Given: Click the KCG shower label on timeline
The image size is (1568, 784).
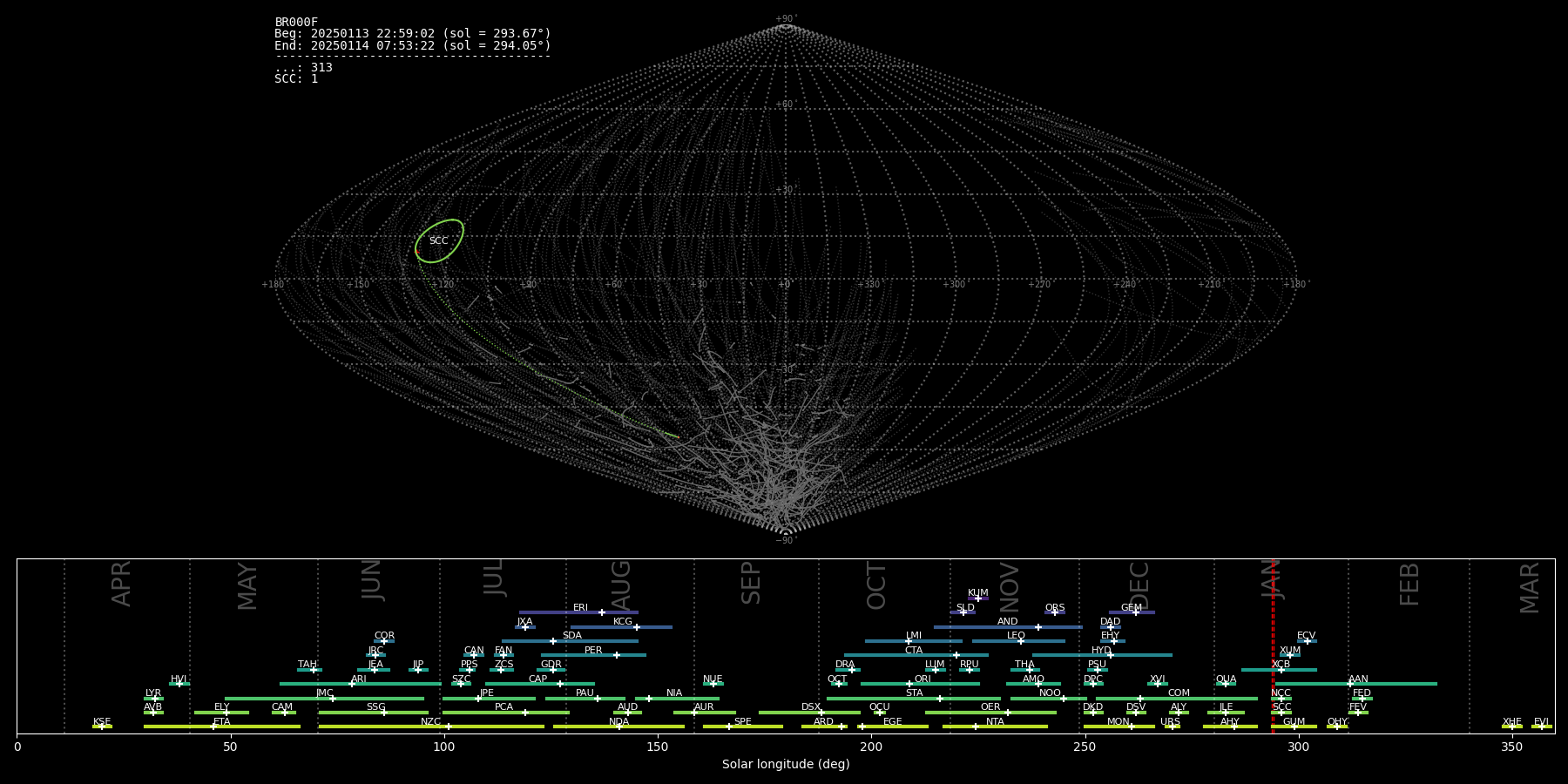Looking at the screenshot, I should [623, 622].
